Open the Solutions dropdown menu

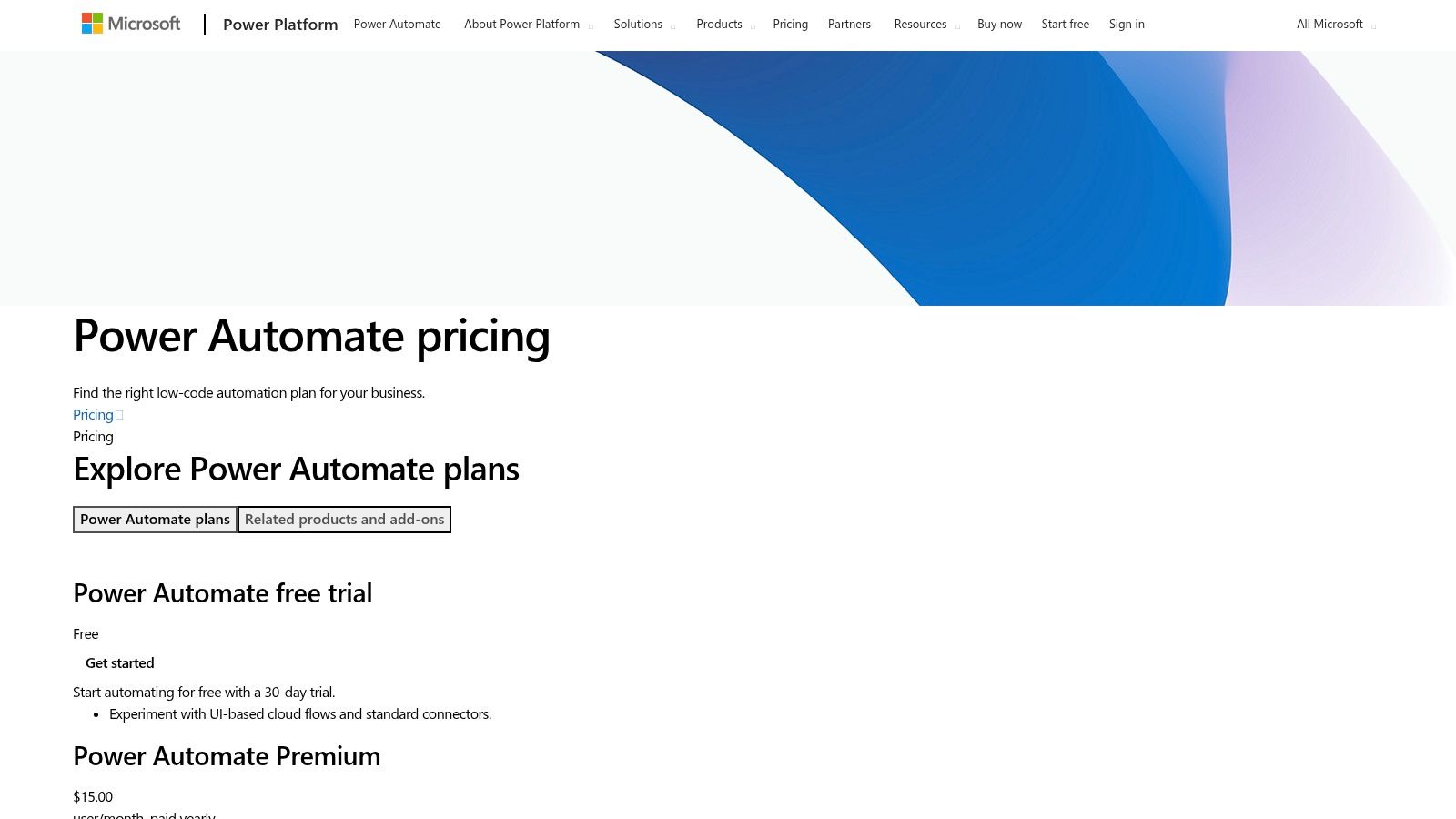(638, 24)
